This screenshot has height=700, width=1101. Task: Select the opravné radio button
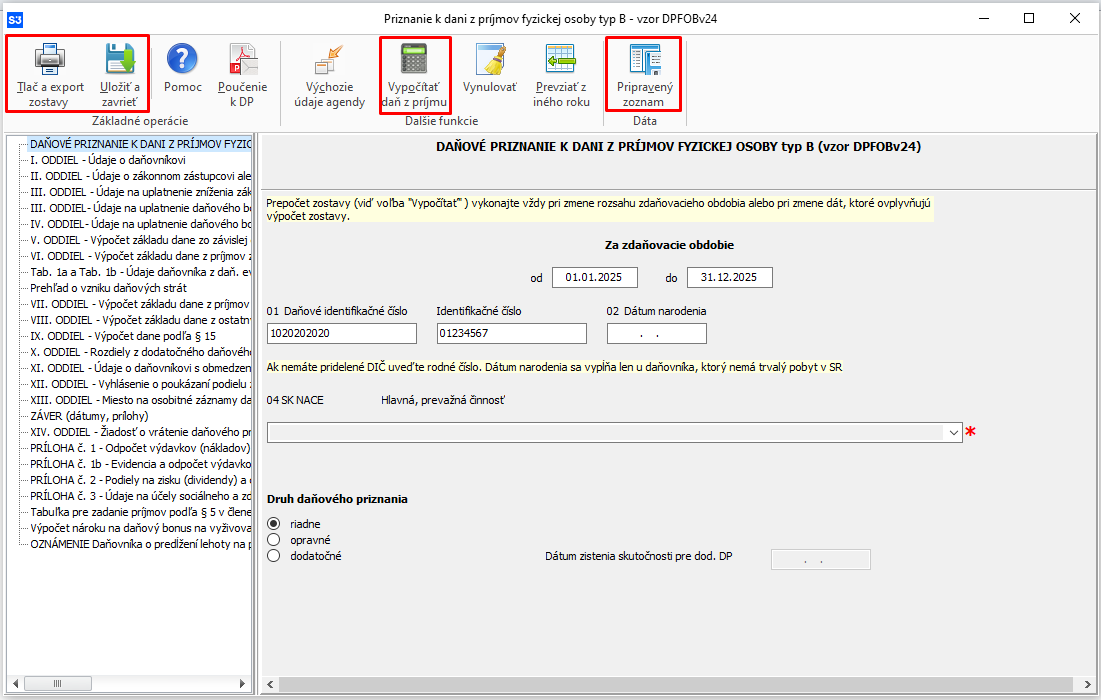point(274,540)
